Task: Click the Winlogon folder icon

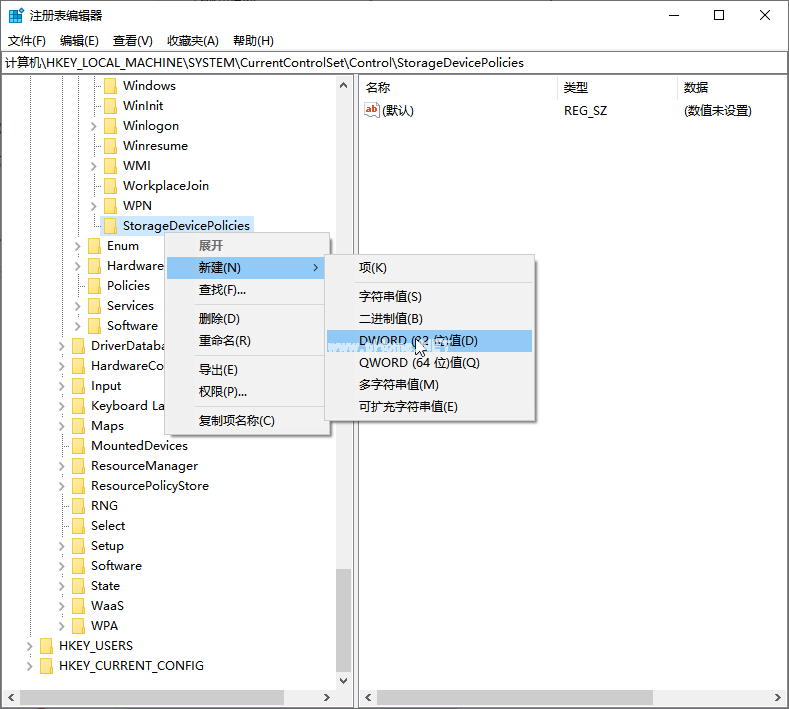Action: (x=110, y=126)
